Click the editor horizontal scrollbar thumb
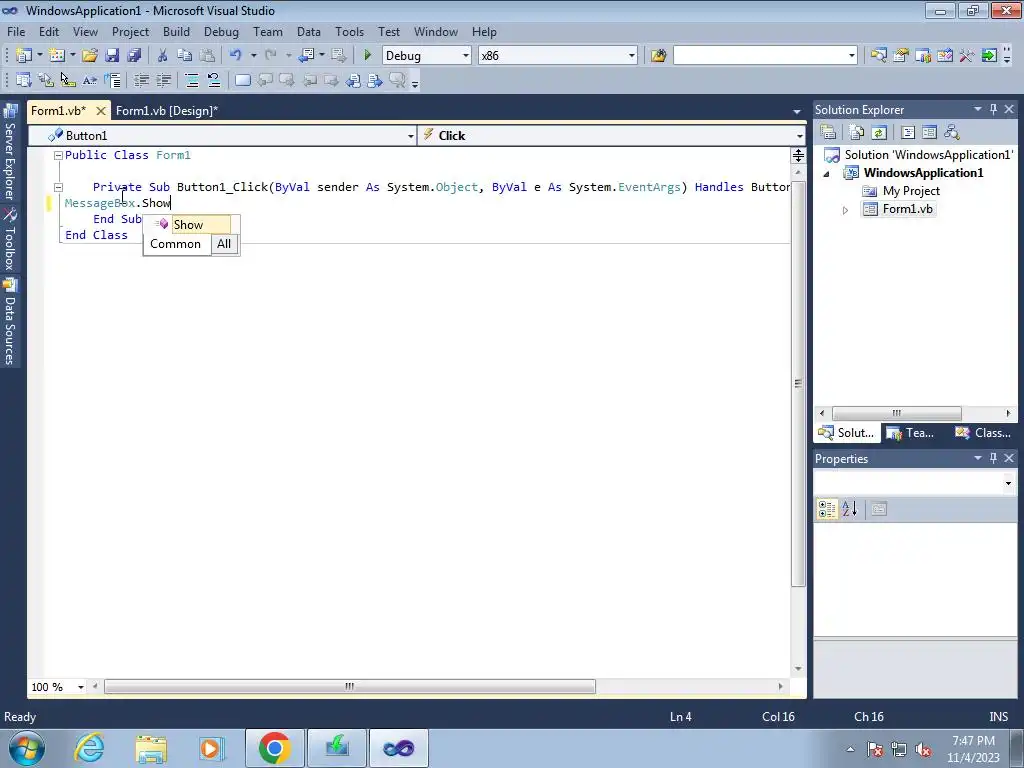Viewport: 1024px width, 768px height. 350,686
